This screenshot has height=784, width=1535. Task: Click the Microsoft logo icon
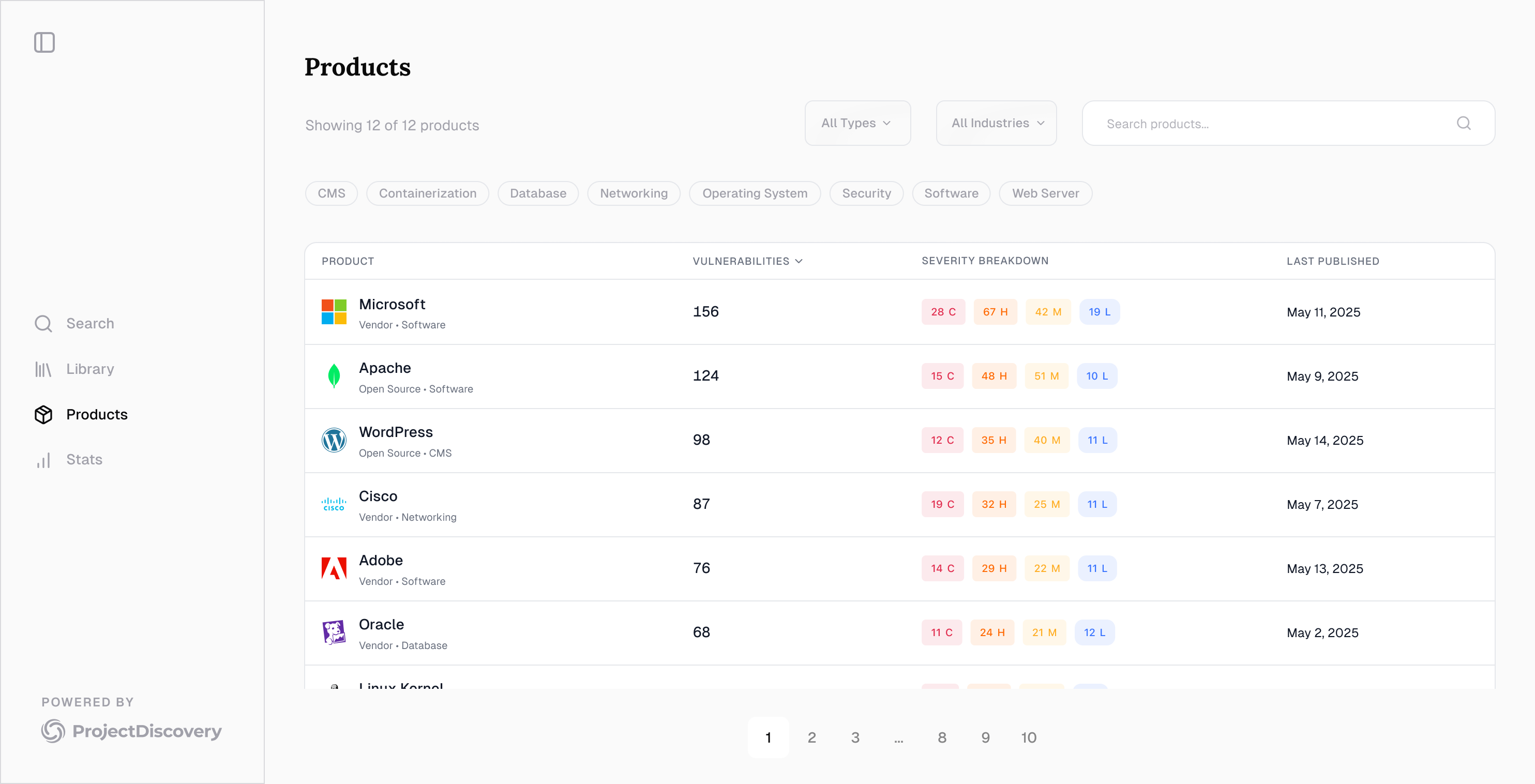(x=334, y=312)
